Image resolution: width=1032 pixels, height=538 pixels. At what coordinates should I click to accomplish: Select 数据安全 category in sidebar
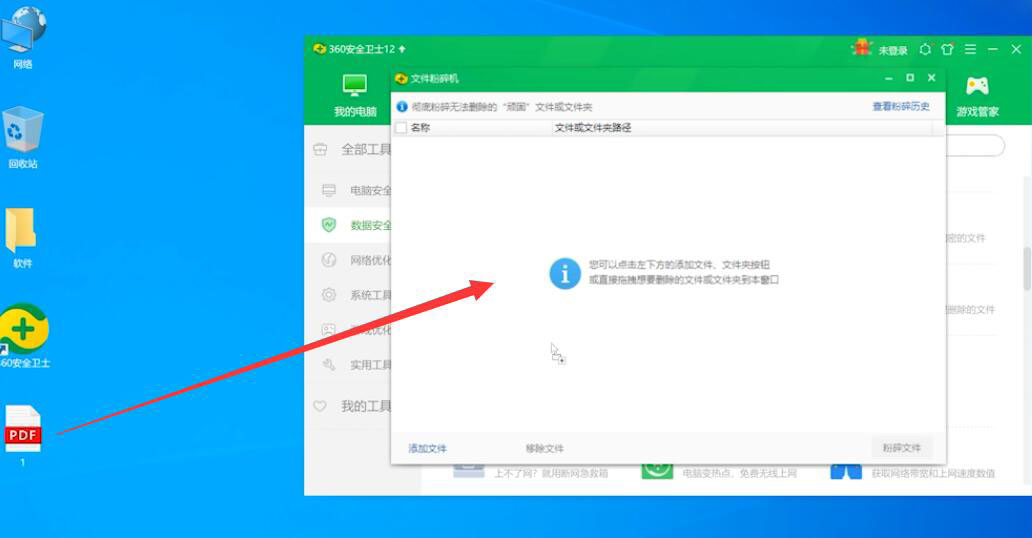371,225
